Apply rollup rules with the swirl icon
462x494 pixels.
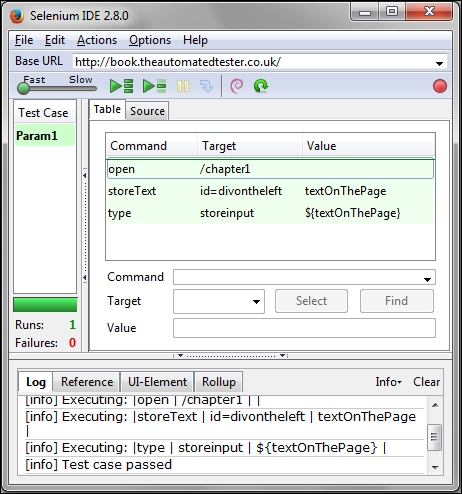click(x=236, y=86)
